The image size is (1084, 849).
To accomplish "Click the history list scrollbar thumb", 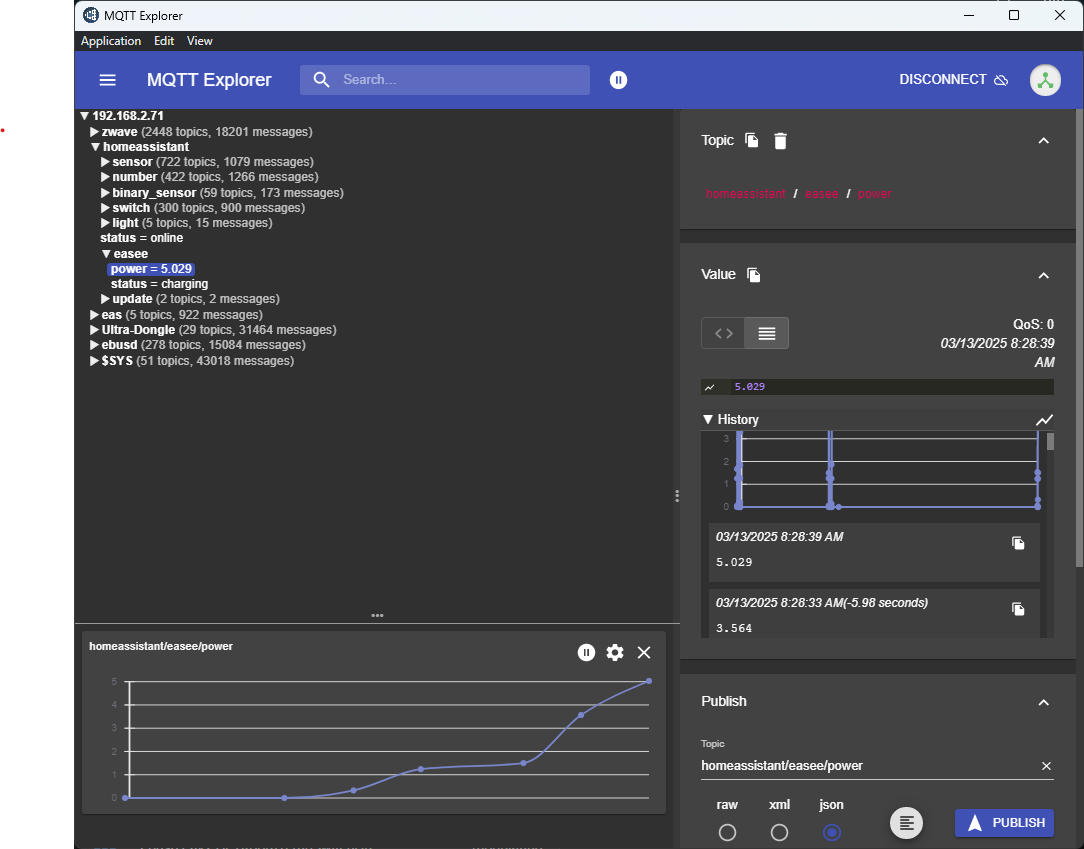I will click(x=1050, y=442).
